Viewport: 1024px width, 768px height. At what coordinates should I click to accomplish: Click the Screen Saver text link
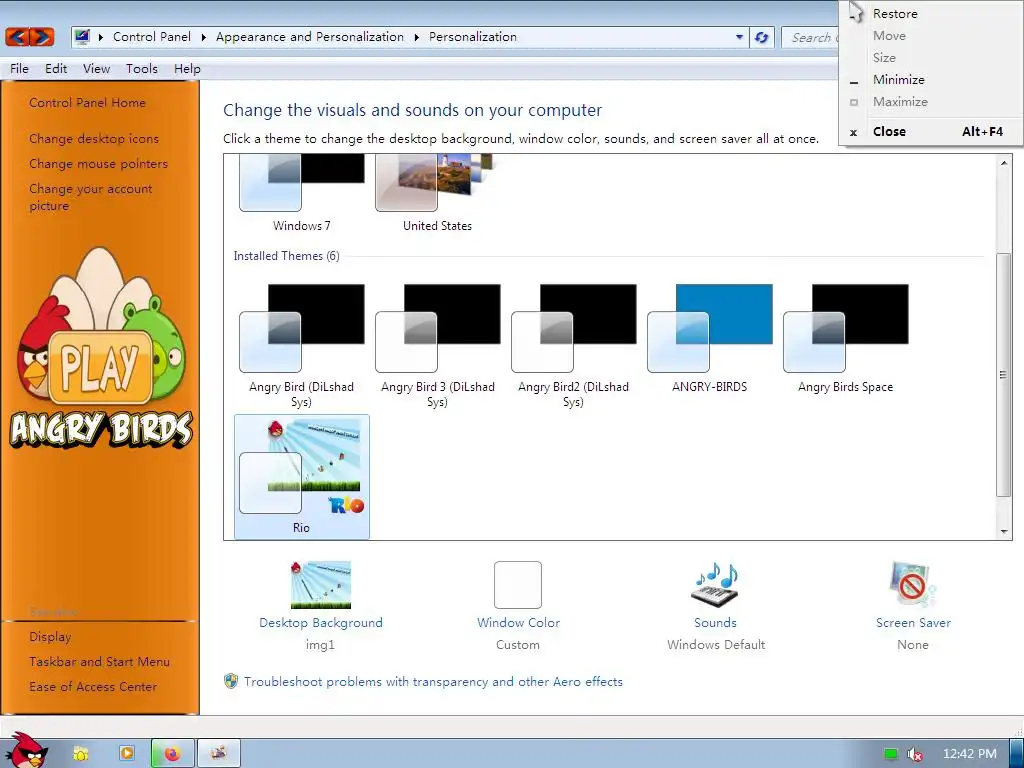coord(913,622)
